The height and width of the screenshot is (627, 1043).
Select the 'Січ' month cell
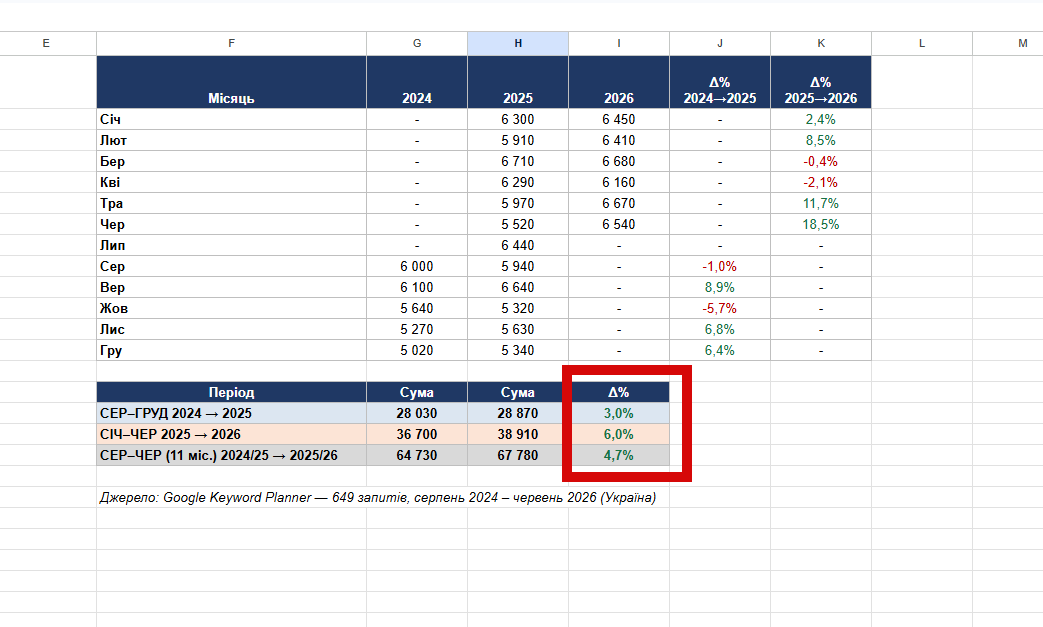[x=231, y=120]
